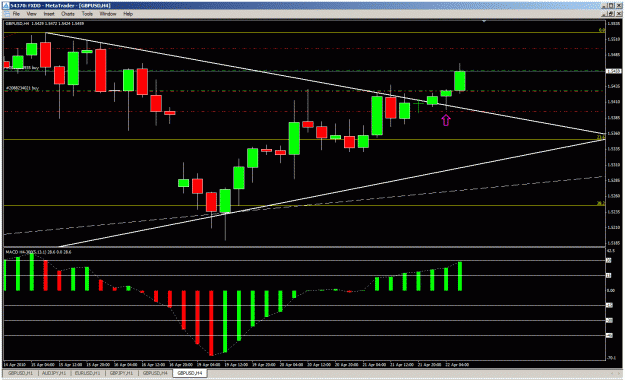Click the '22 Apr 04:00' time label
Image resolution: width=625 pixels, height=380 pixels.
click(x=457, y=364)
